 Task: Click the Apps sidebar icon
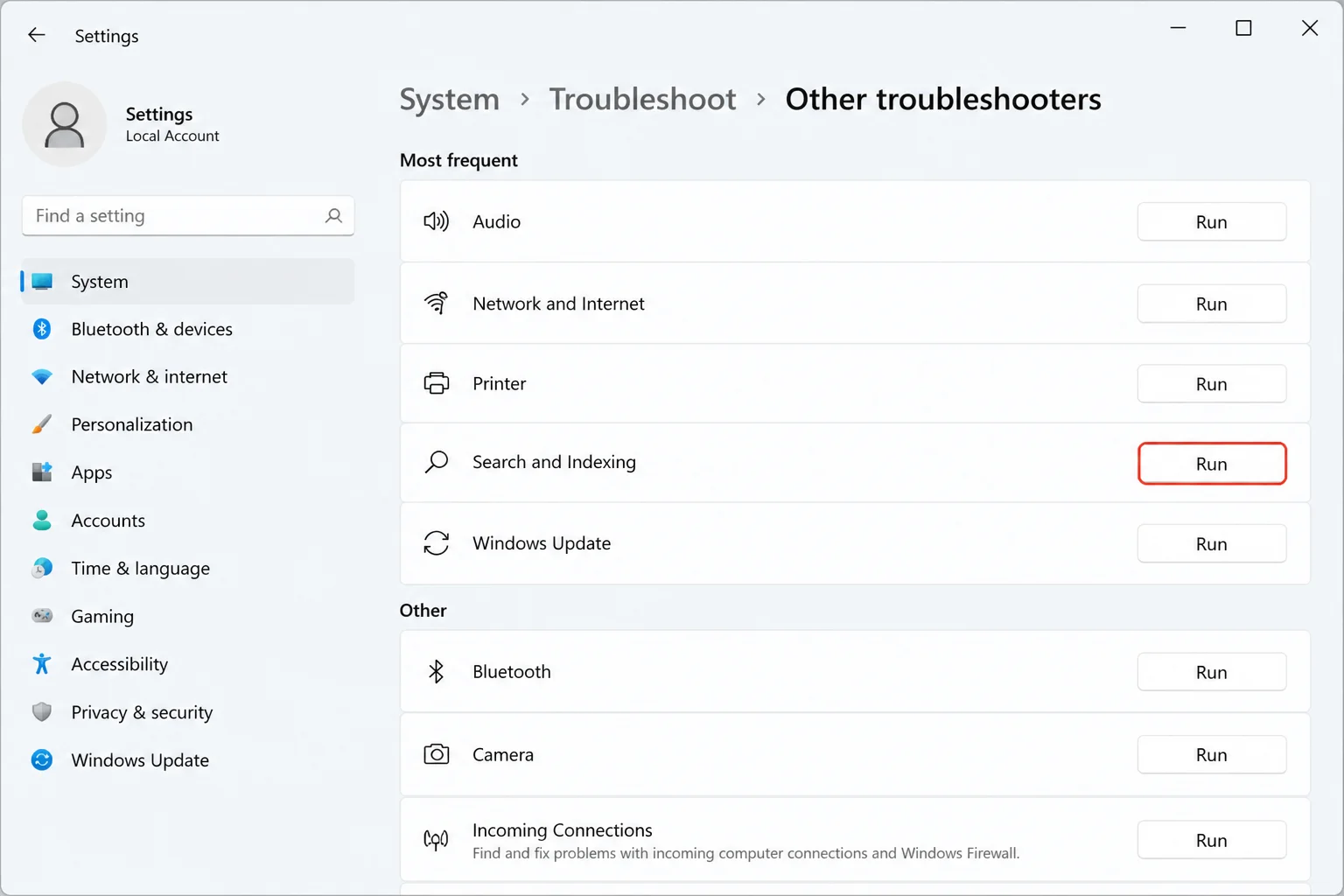[x=42, y=472]
